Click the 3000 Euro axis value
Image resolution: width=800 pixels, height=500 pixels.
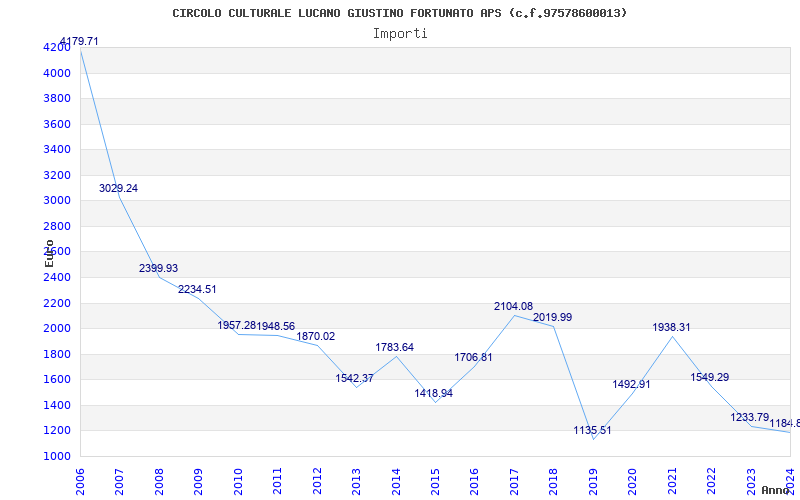click(x=57, y=201)
